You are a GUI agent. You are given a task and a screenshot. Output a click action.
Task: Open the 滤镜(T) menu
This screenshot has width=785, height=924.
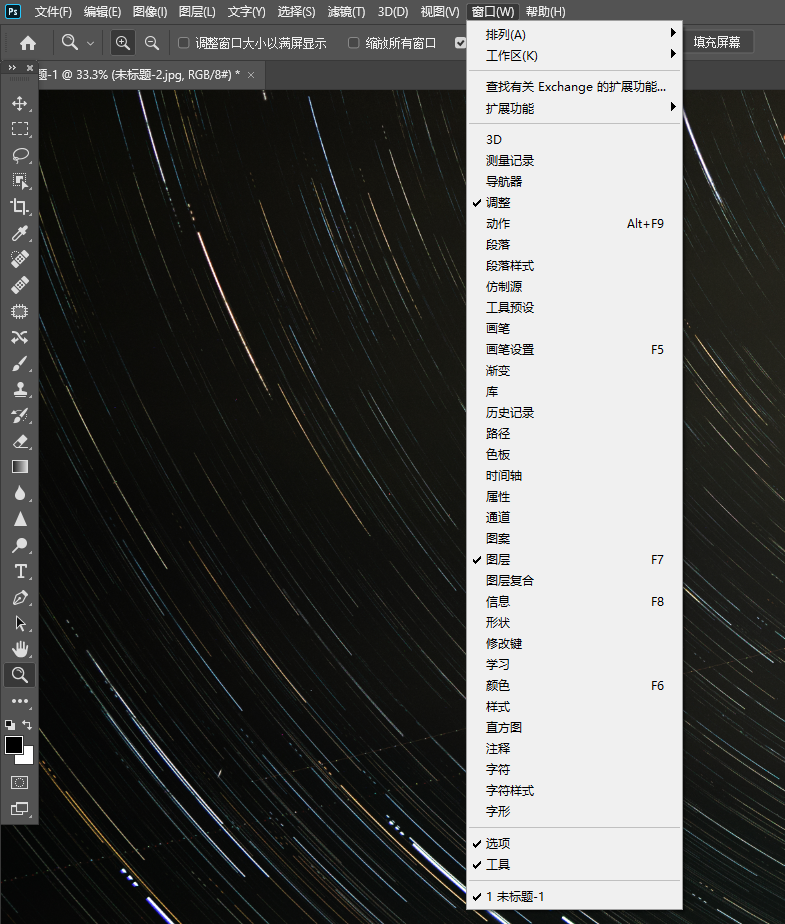coord(346,12)
